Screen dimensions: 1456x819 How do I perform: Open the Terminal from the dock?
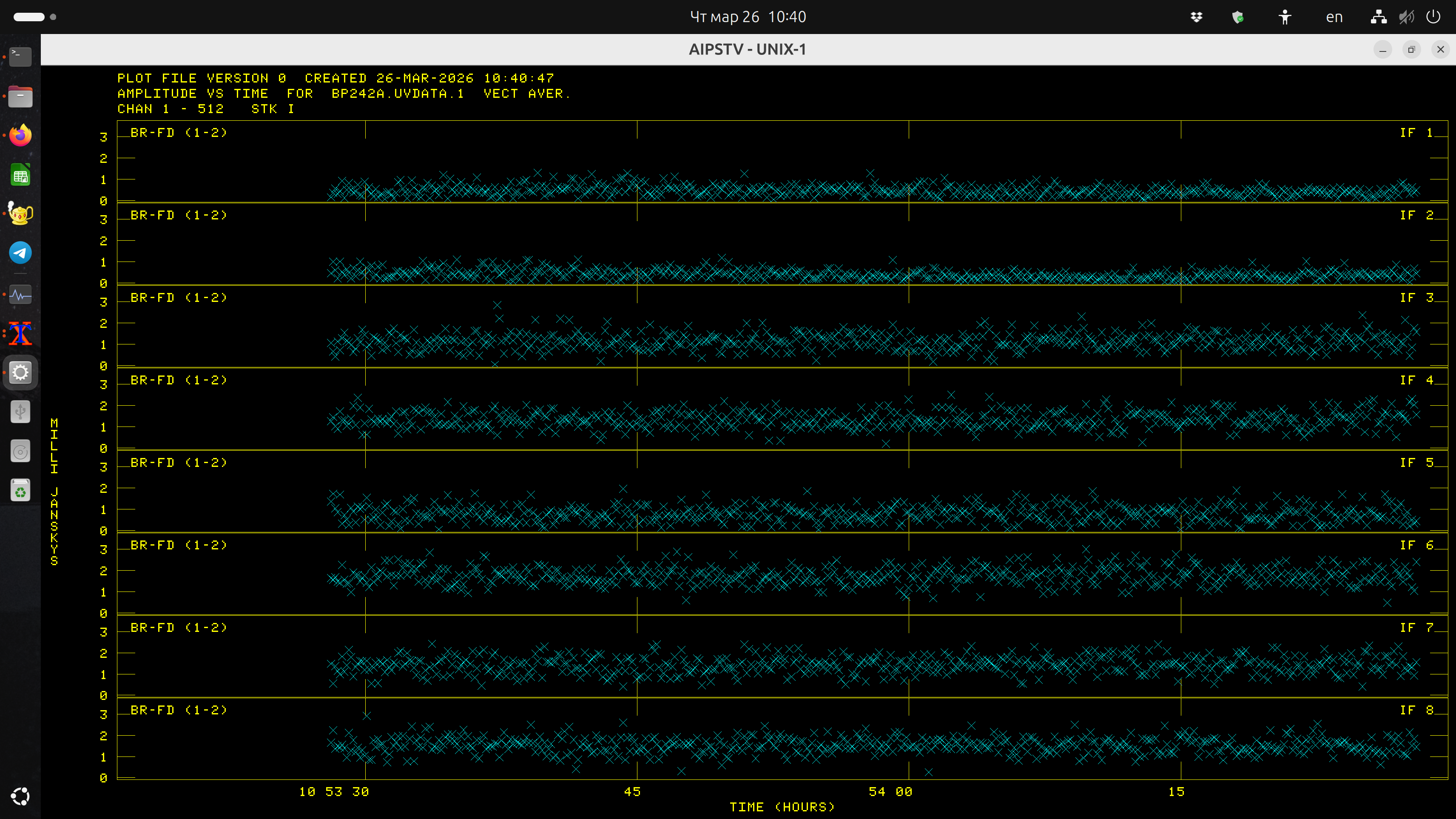[x=20, y=56]
